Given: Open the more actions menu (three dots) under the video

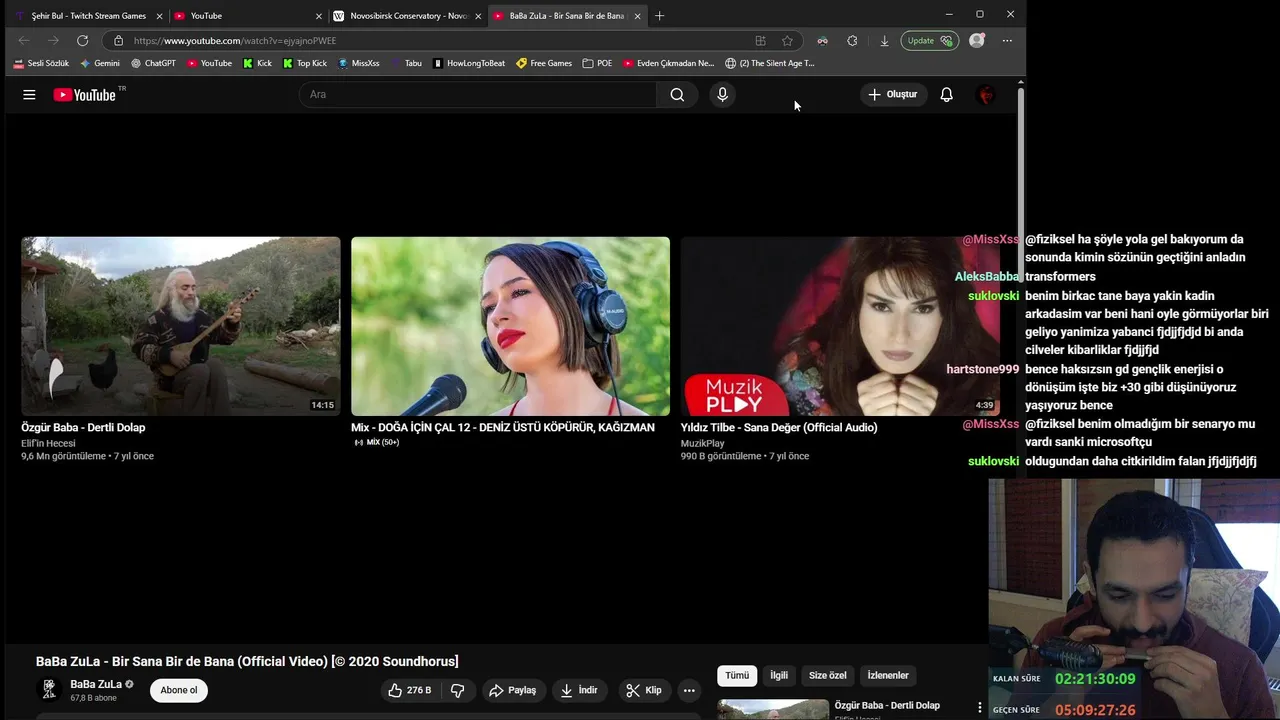Looking at the screenshot, I should tap(689, 690).
